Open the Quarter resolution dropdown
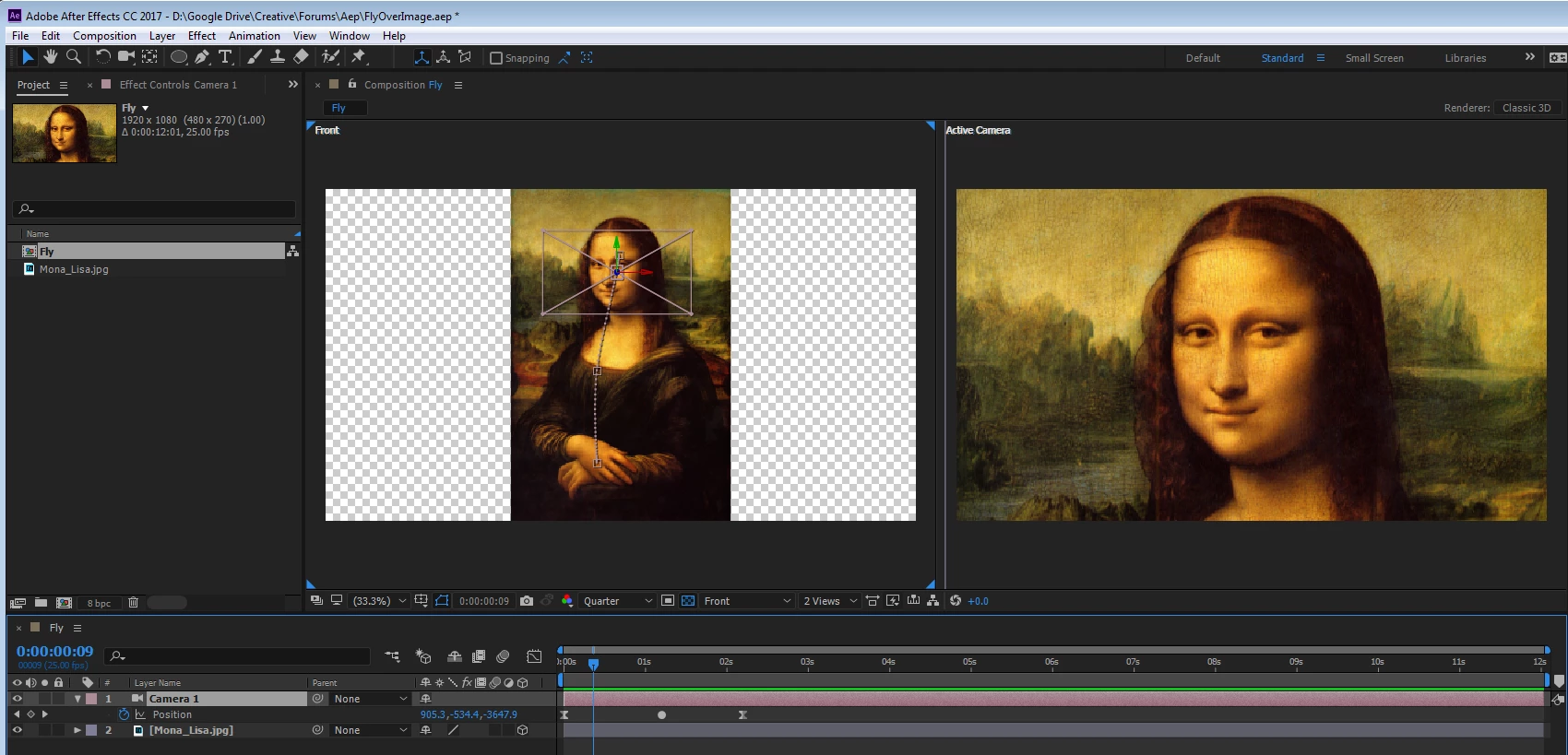1568x755 pixels. point(617,601)
